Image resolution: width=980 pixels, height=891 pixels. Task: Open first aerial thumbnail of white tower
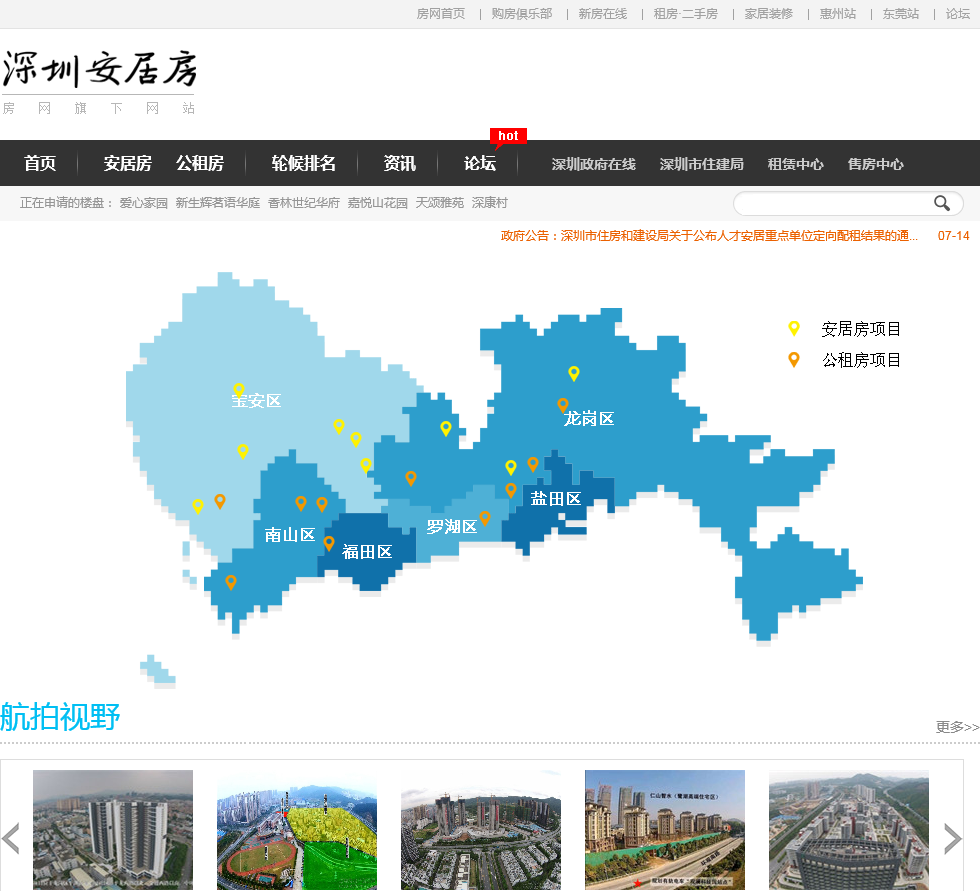click(113, 829)
